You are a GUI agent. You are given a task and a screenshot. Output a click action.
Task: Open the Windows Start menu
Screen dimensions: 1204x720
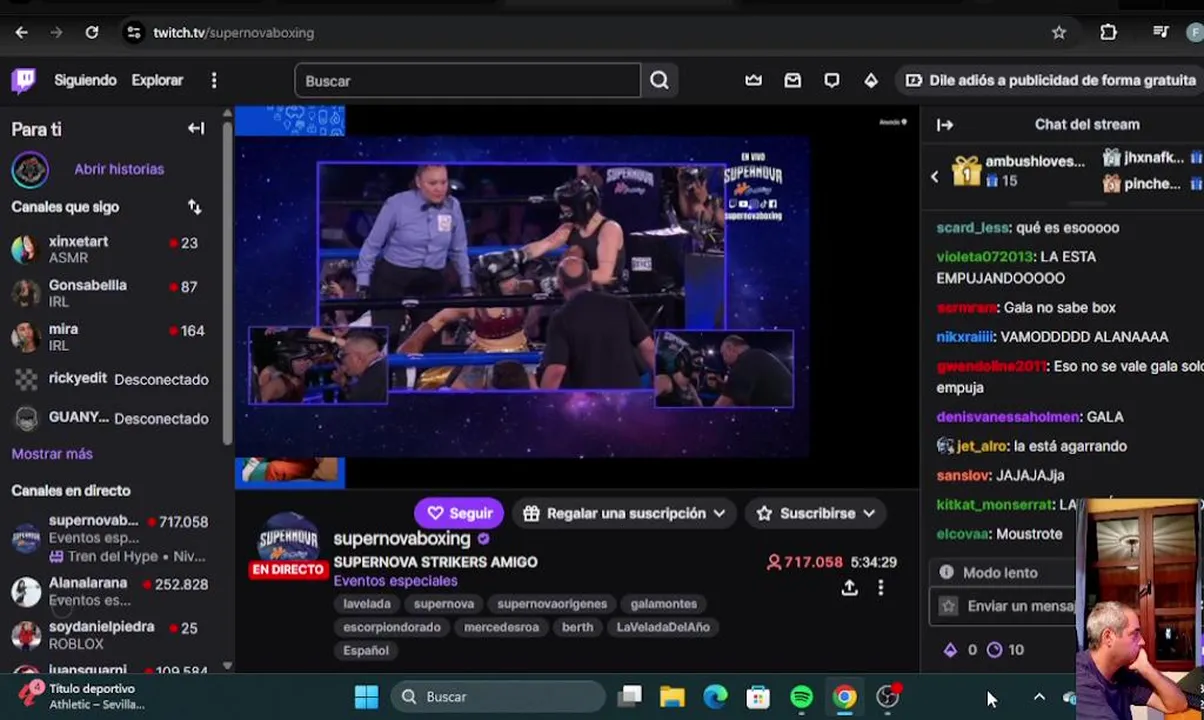click(x=367, y=697)
